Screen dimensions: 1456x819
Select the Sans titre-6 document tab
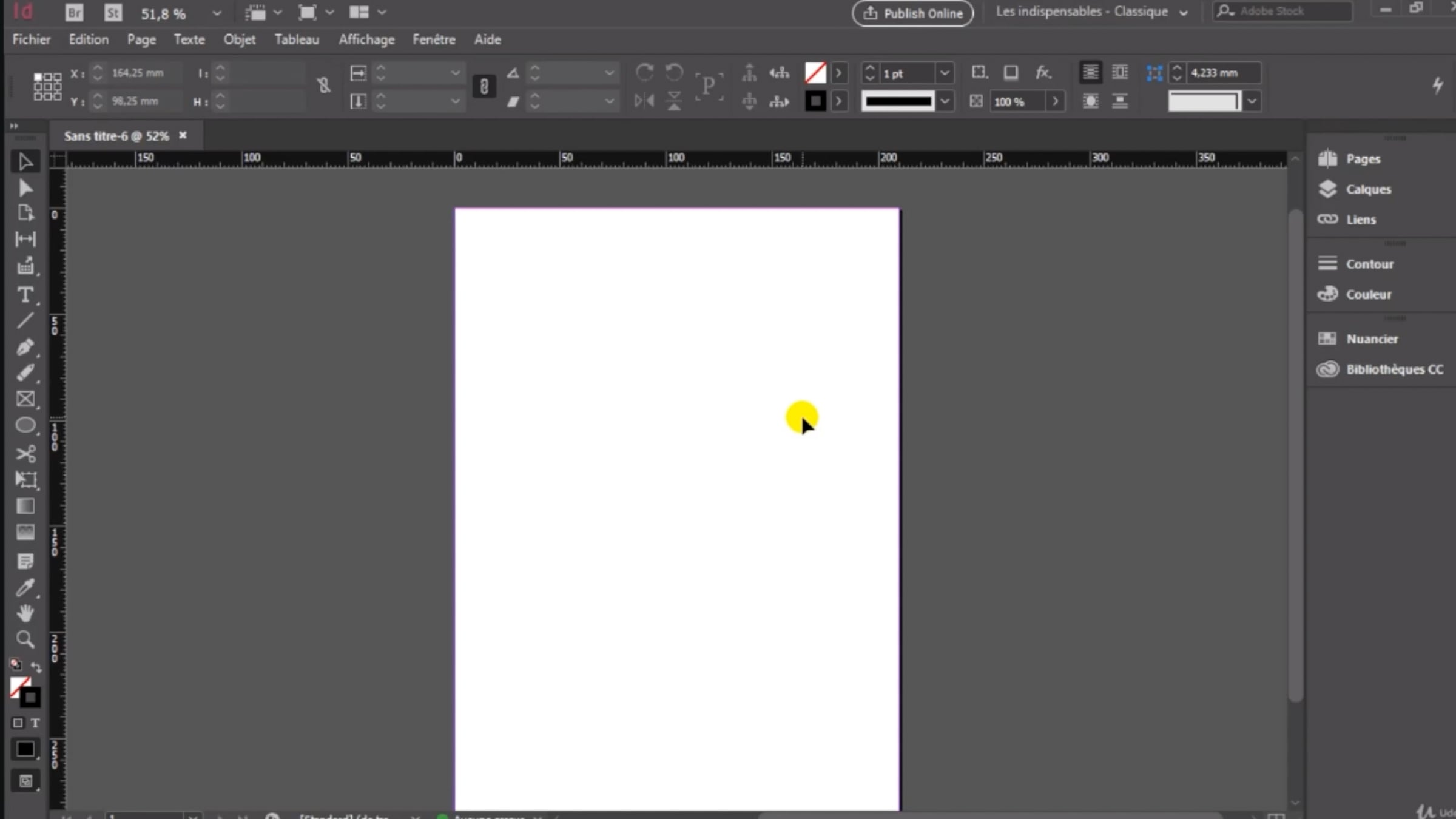[116, 136]
